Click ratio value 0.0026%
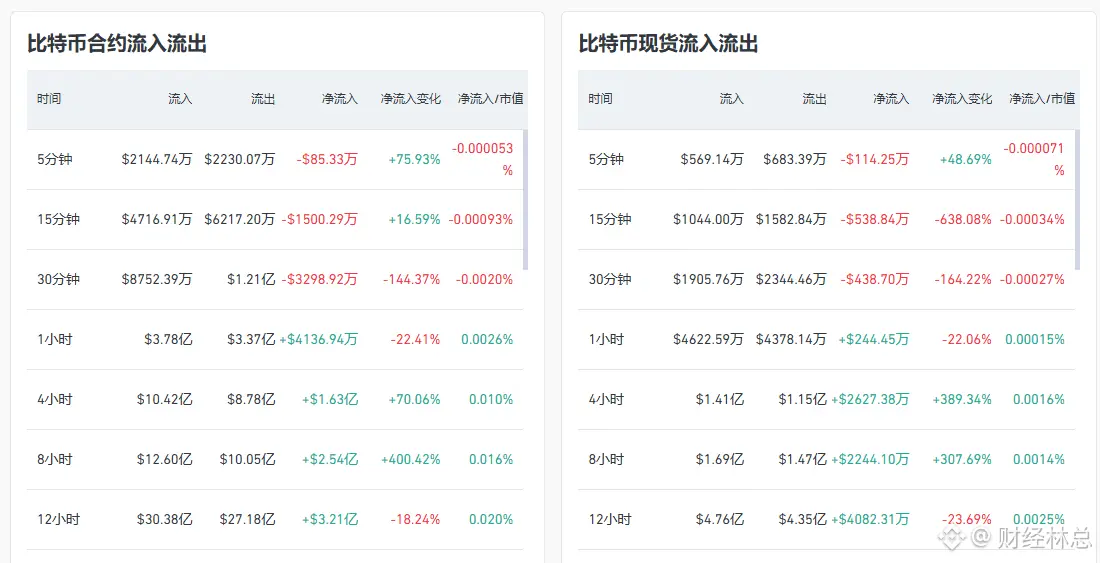 coord(487,340)
